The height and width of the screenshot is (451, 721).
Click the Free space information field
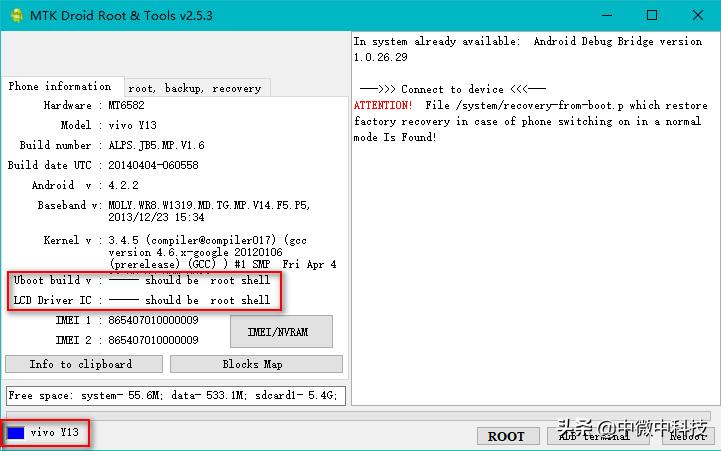click(176, 395)
